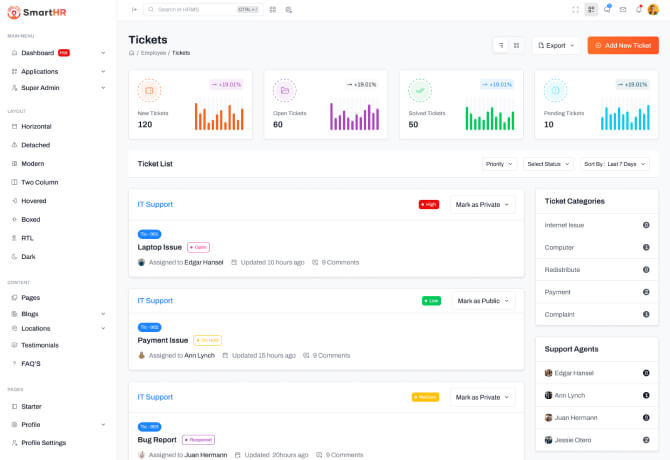Open the Priority filter dropdown
The height and width of the screenshot is (460, 670).
click(499, 164)
